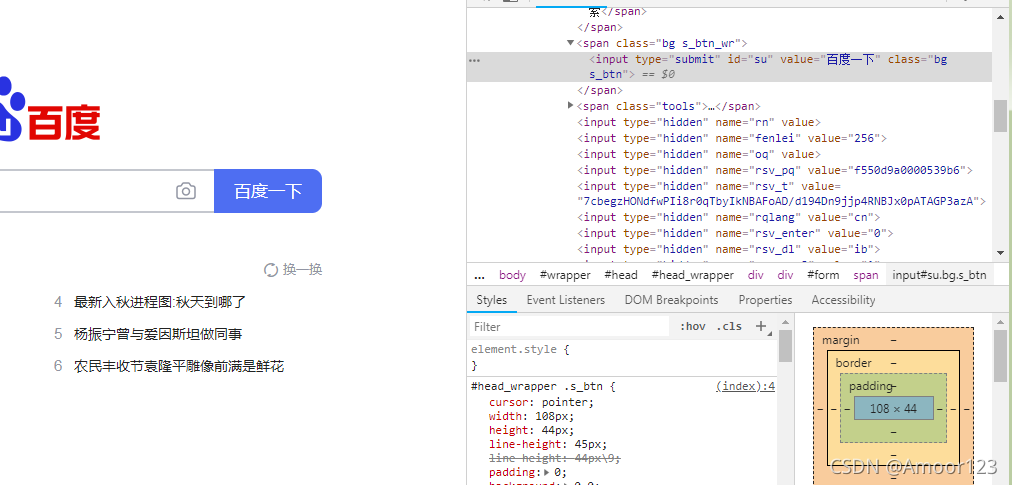Click the margin label in box model

840,340
